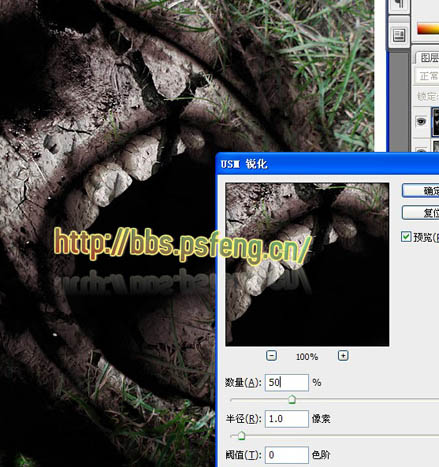Toggle the preview checkbox in sharpen dialog

406,237
